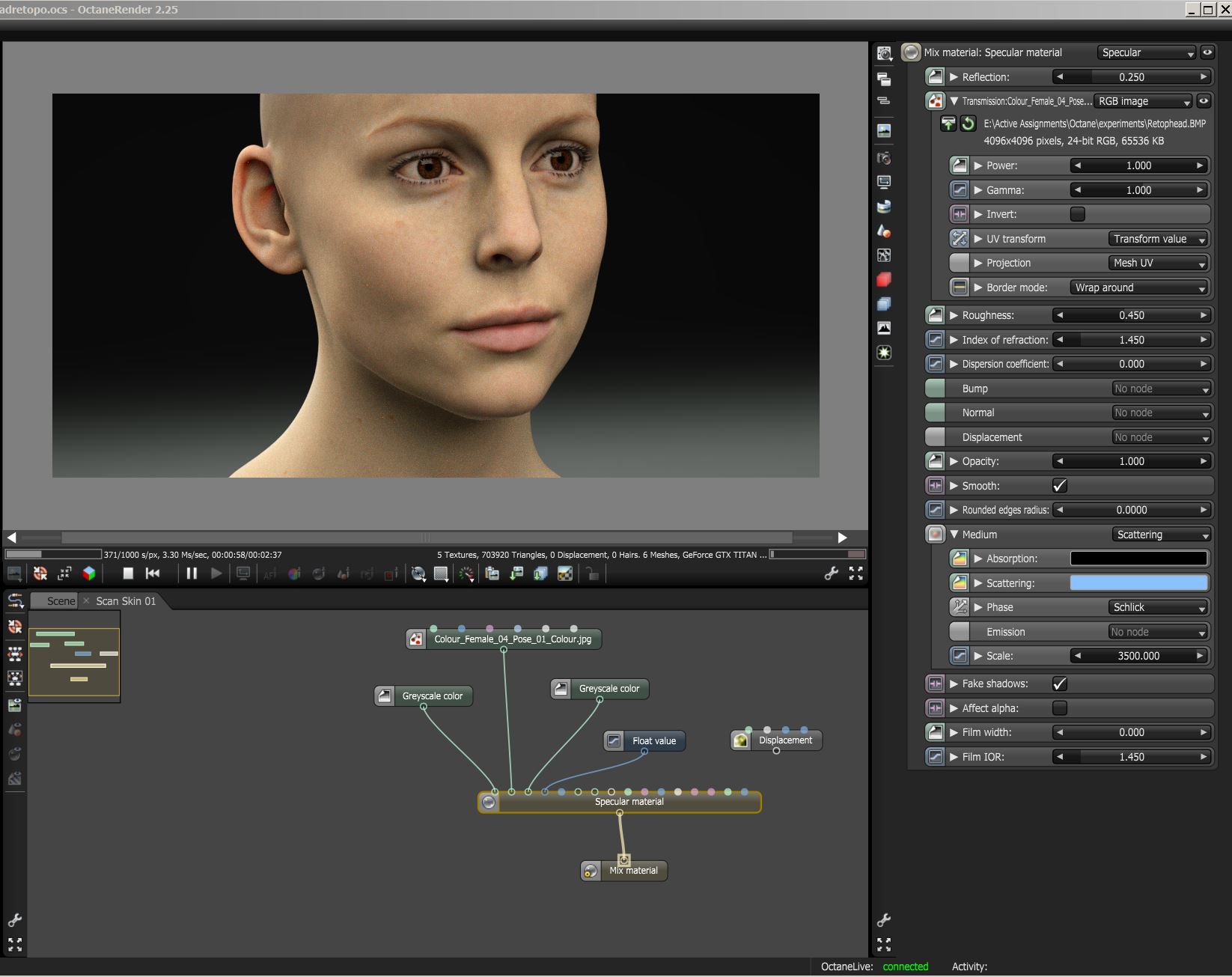Click the stop render button

pos(128,573)
